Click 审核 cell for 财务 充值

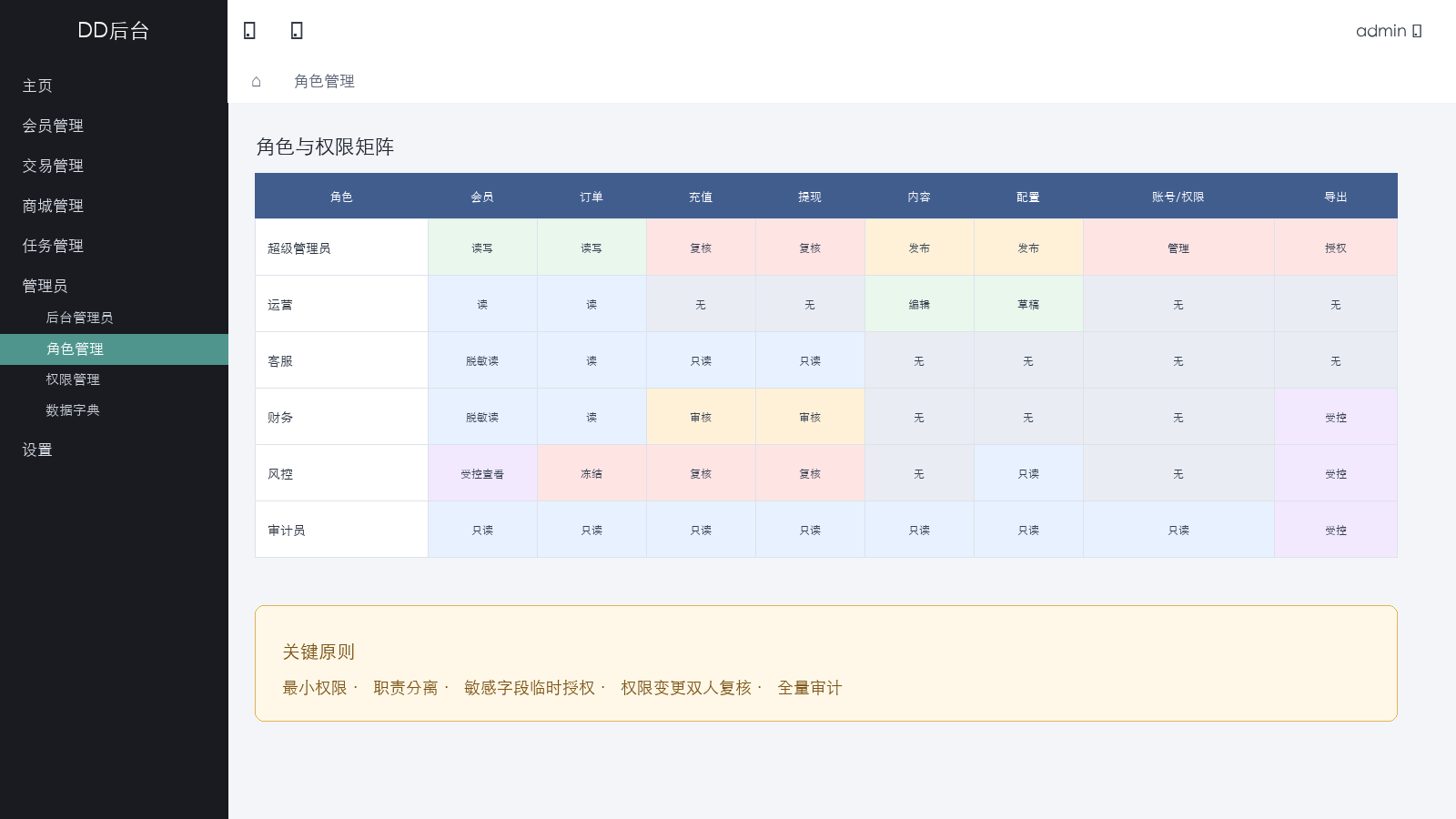tap(701, 417)
